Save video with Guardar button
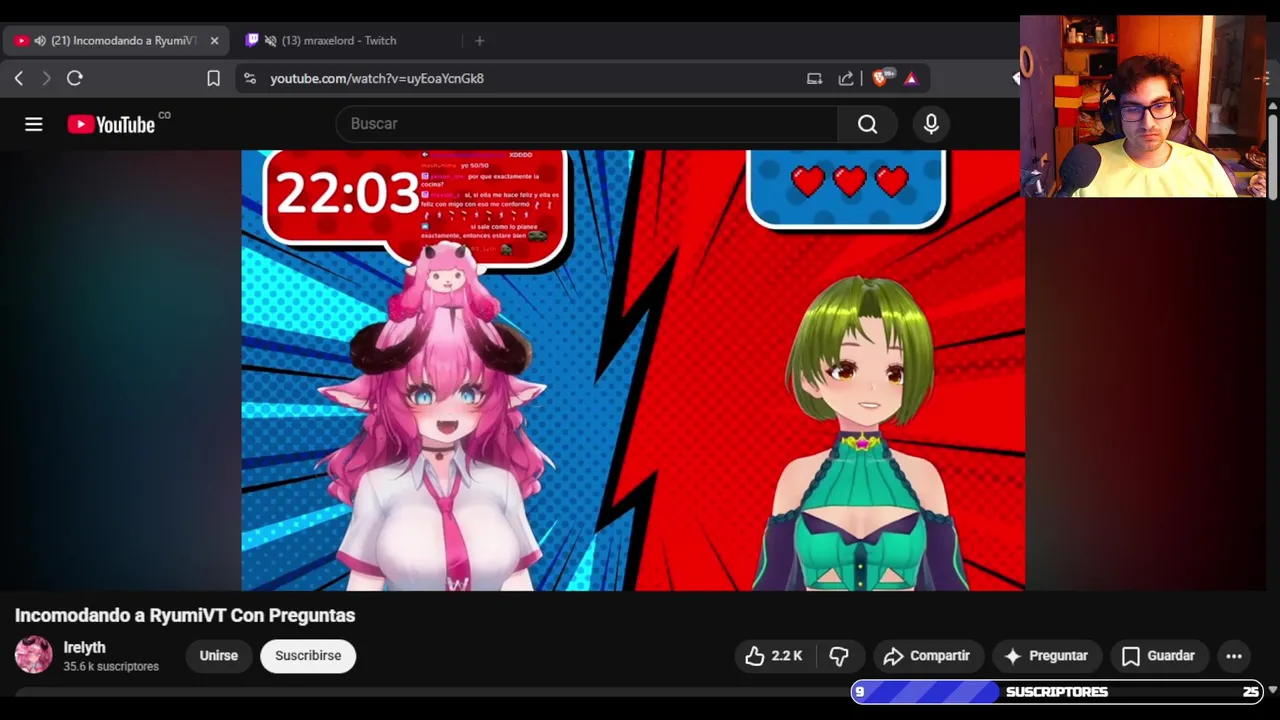The width and height of the screenshot is (1280, 720). tap(1158, 656)
